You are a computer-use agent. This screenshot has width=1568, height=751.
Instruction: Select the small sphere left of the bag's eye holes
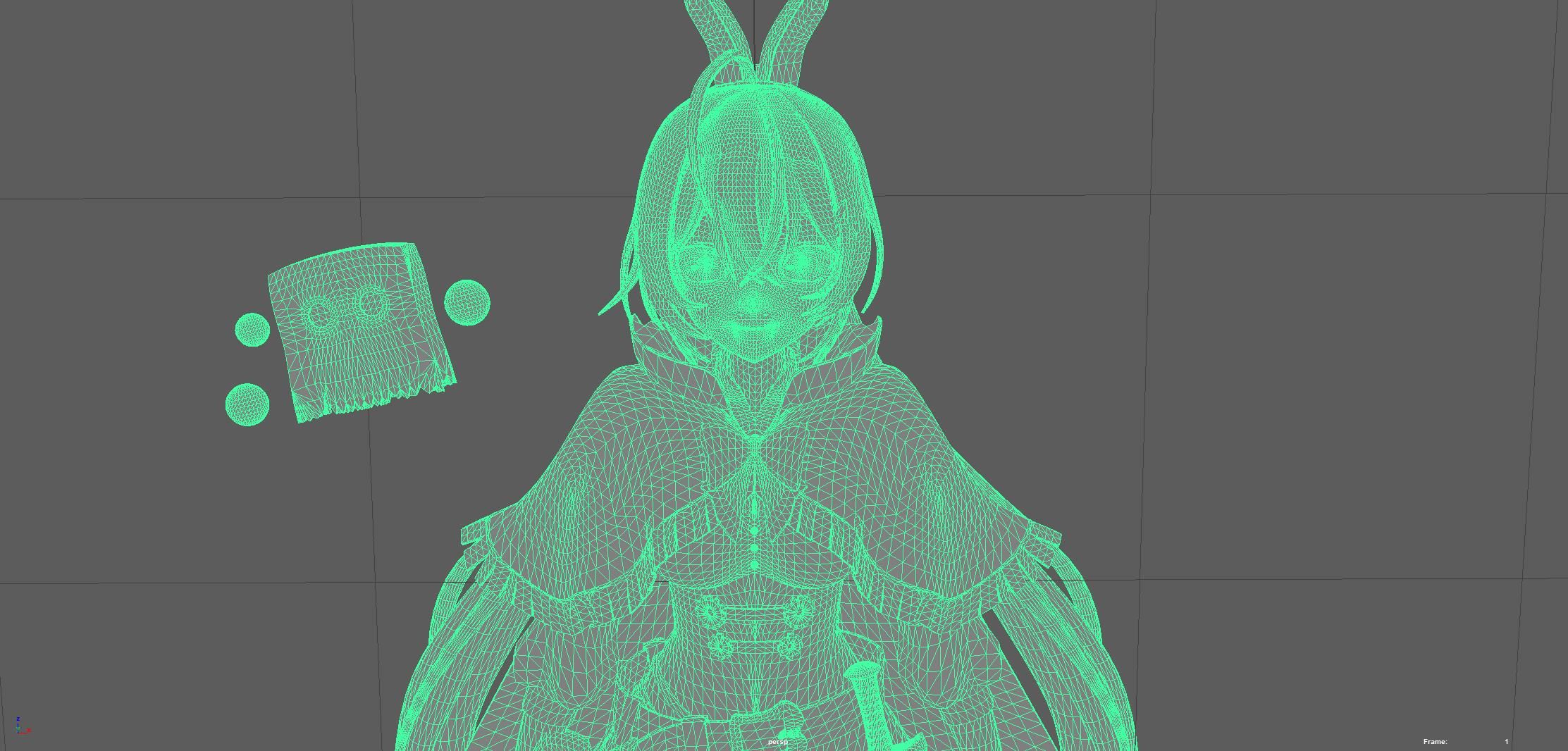point(252,330)
